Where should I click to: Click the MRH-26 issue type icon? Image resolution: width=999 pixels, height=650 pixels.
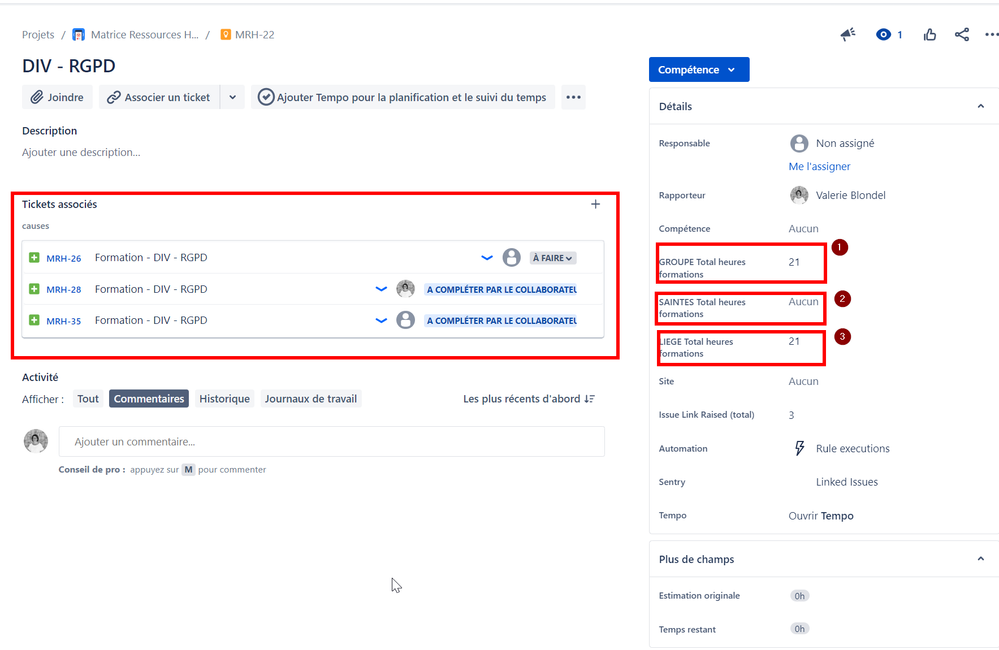[34, 257]
